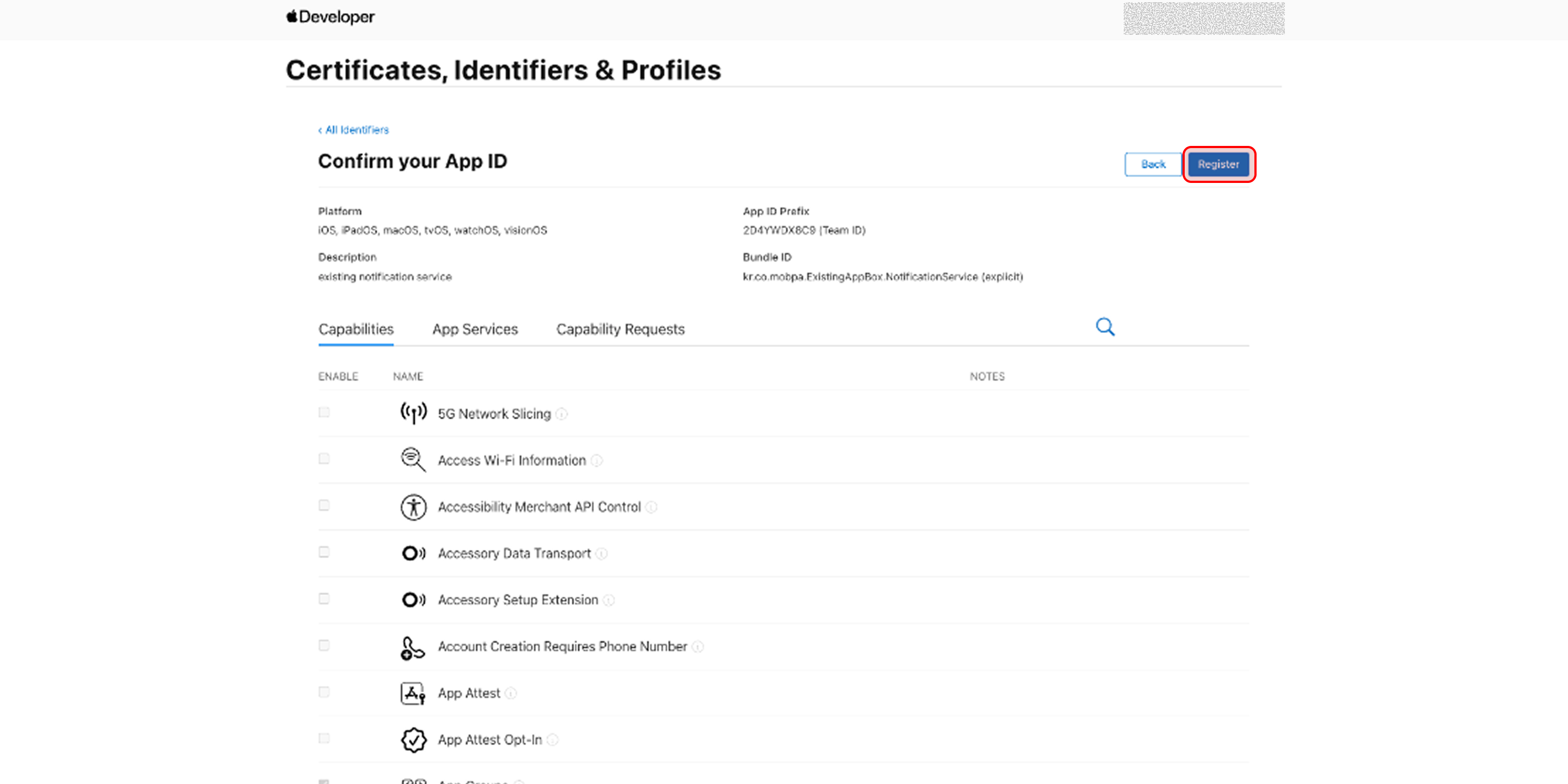Click the description 'existing notification service'
Viewport: 1568px width, 784px height.
coord(385,277)
